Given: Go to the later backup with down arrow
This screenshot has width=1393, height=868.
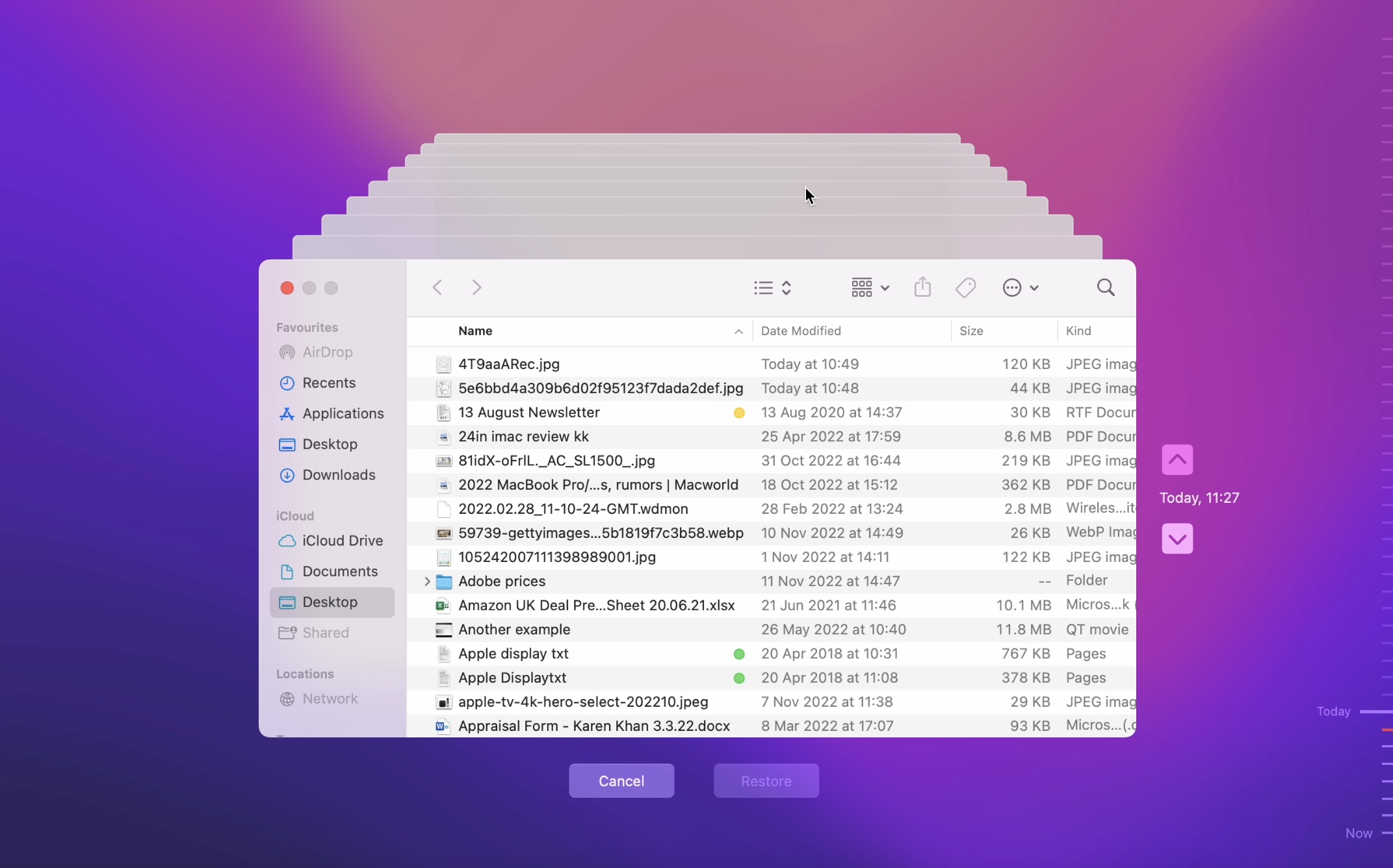Looking at the screenshot, I should tap(1177, 539).
